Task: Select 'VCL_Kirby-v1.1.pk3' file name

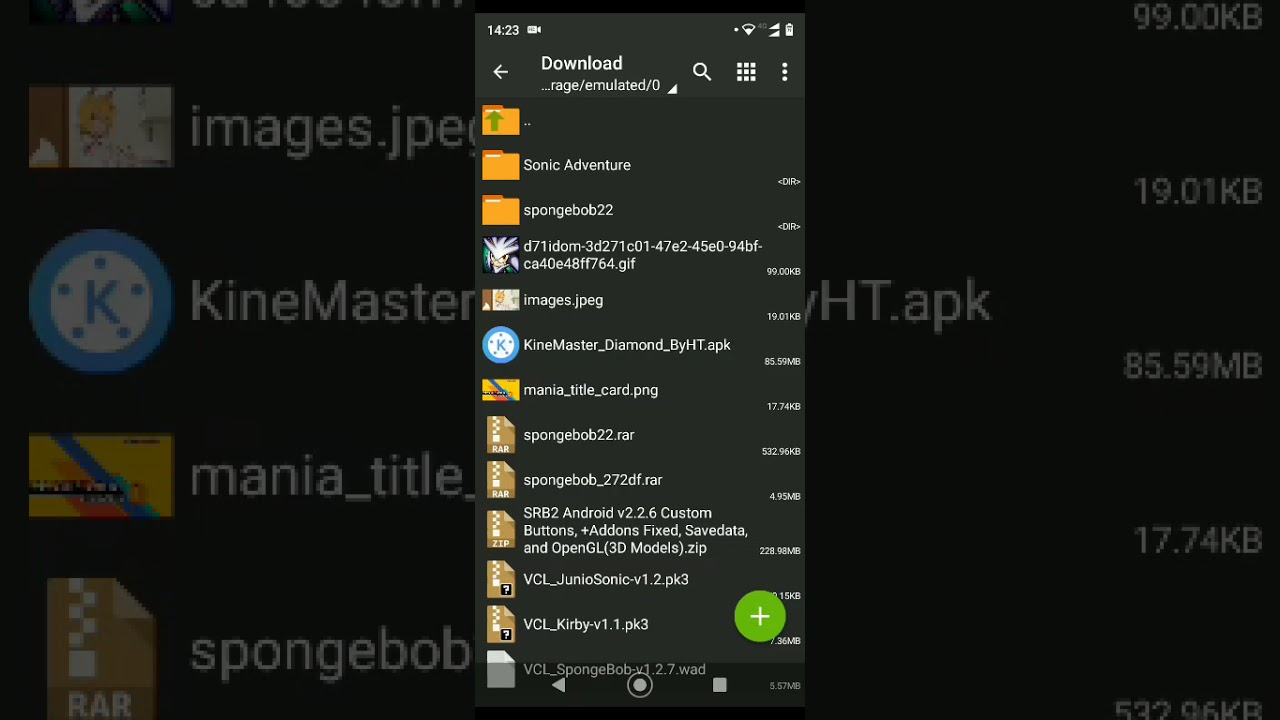Action: (586, 624)
